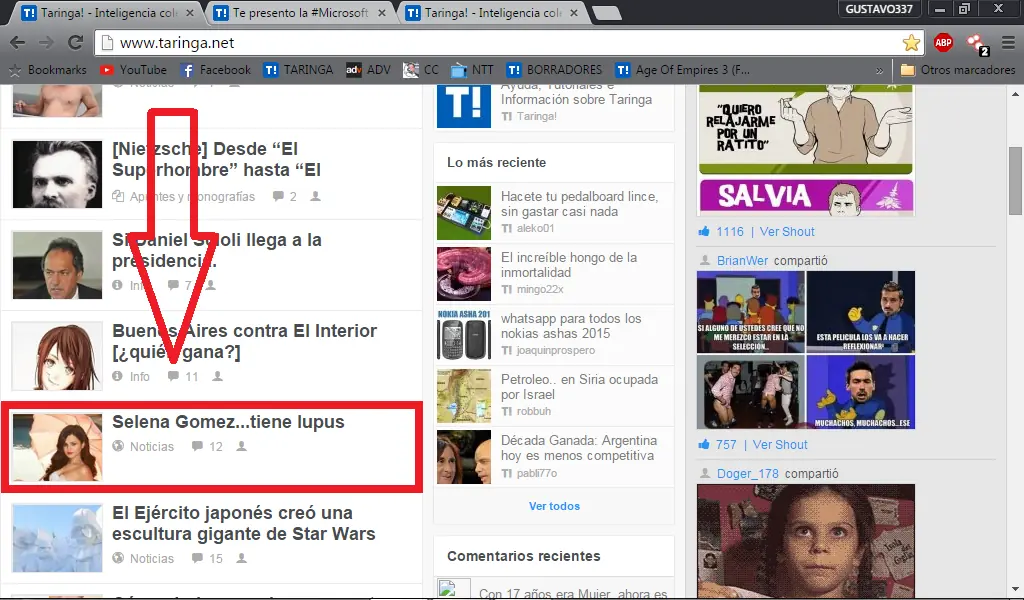Open the Buenos Aires contra El Interior post
This screenshot has height=600, width=1024.
point(244,341)
